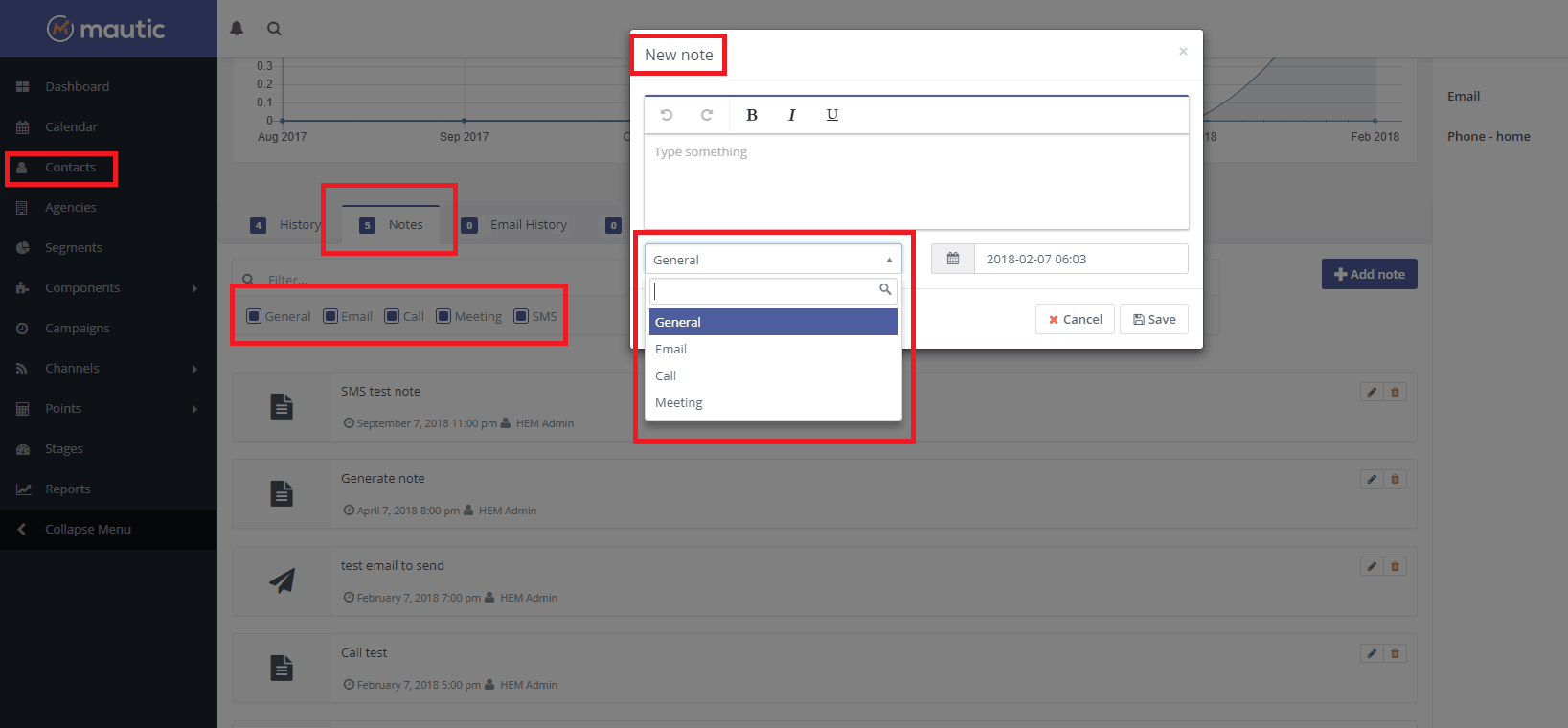Click the Mautic logo
The height and width of the screenshot is (728, 1568).
[106, 29]
